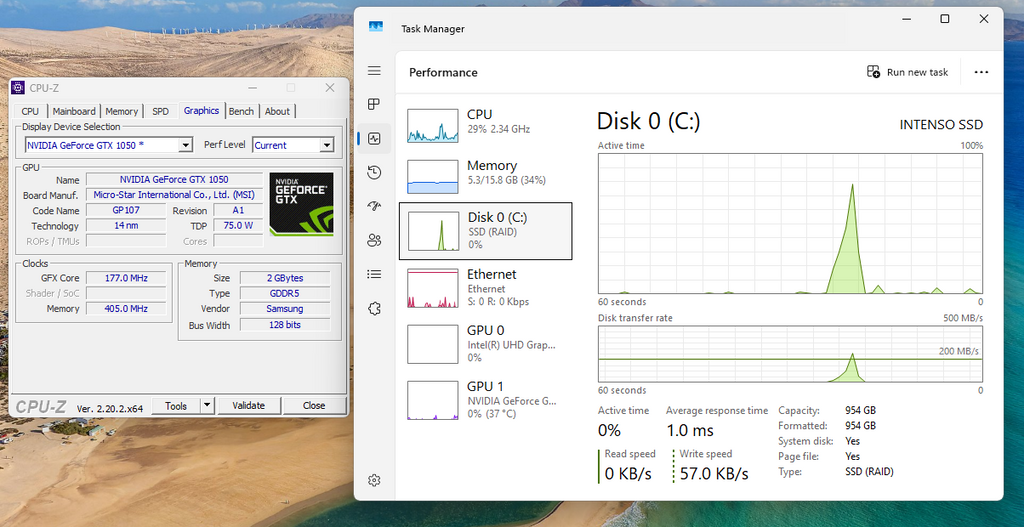Click Technology value 14 nm
Image resolution: width=1024 pixels, height=527 pixels.
click(125, 226)
